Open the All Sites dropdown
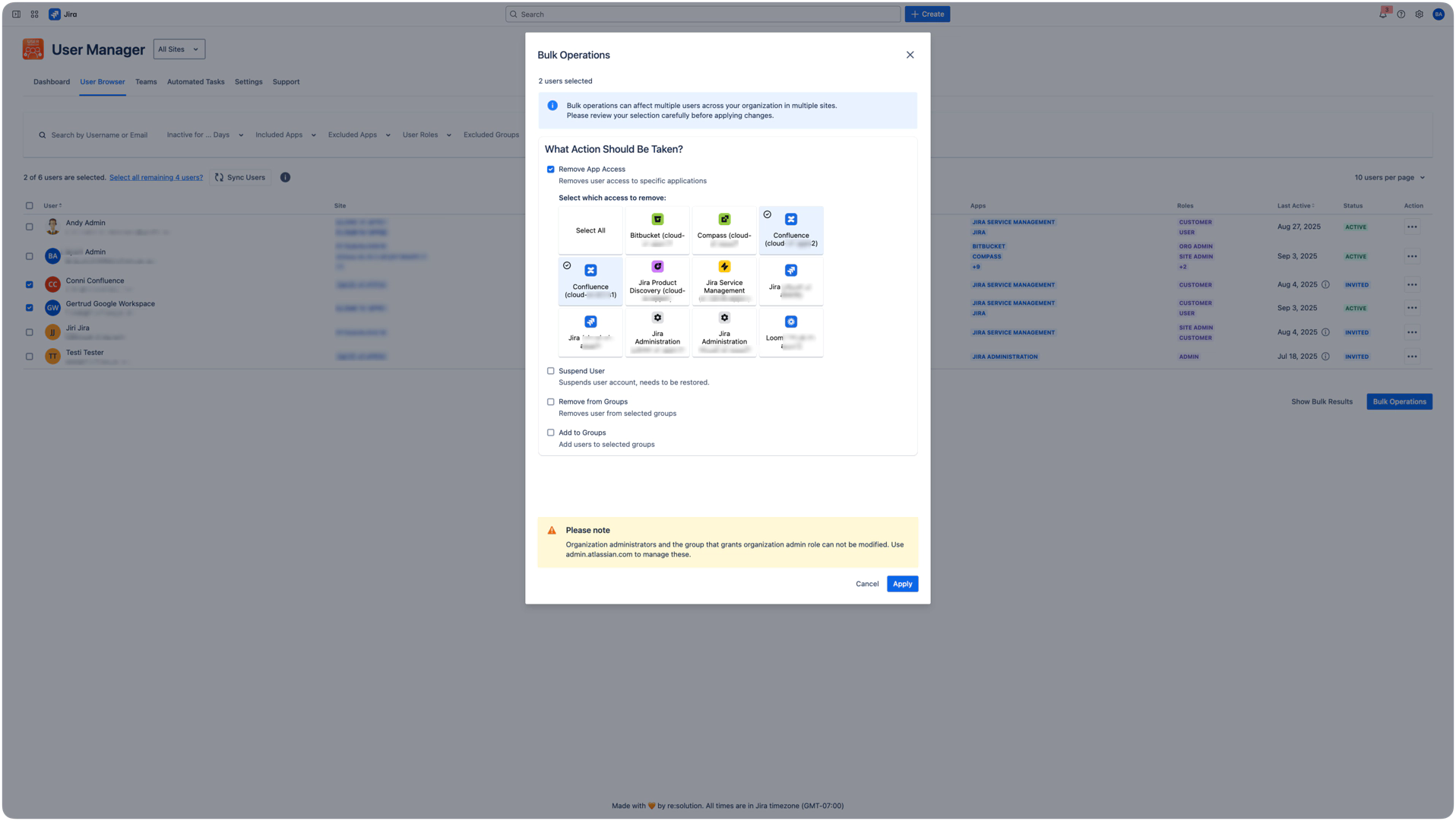Viewport: 1456px width, 821px height. tap(179, 49)
